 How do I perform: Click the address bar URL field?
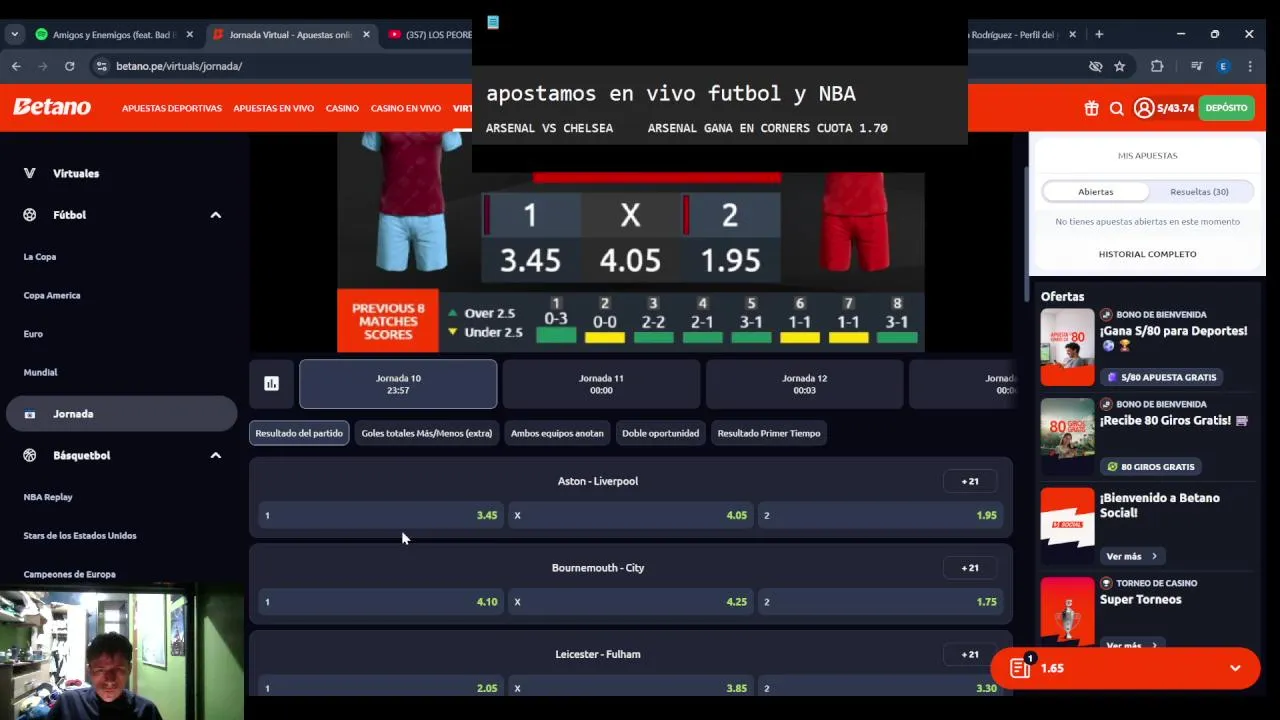coord(590,66)
